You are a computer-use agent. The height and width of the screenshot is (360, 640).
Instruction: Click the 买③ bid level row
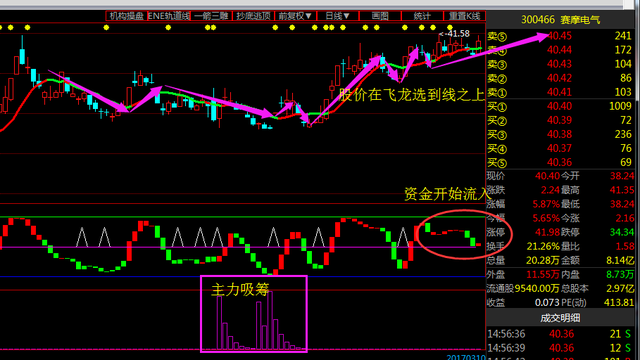[560, 135]
